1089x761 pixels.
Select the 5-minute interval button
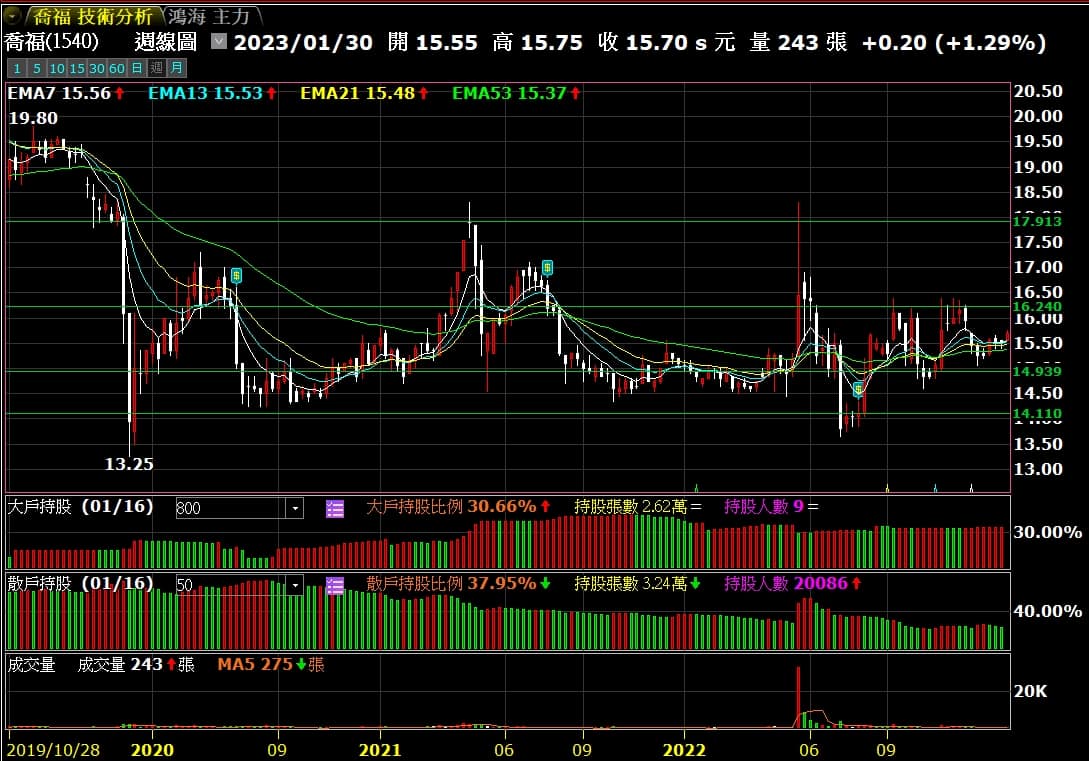[x=36, y=68]
